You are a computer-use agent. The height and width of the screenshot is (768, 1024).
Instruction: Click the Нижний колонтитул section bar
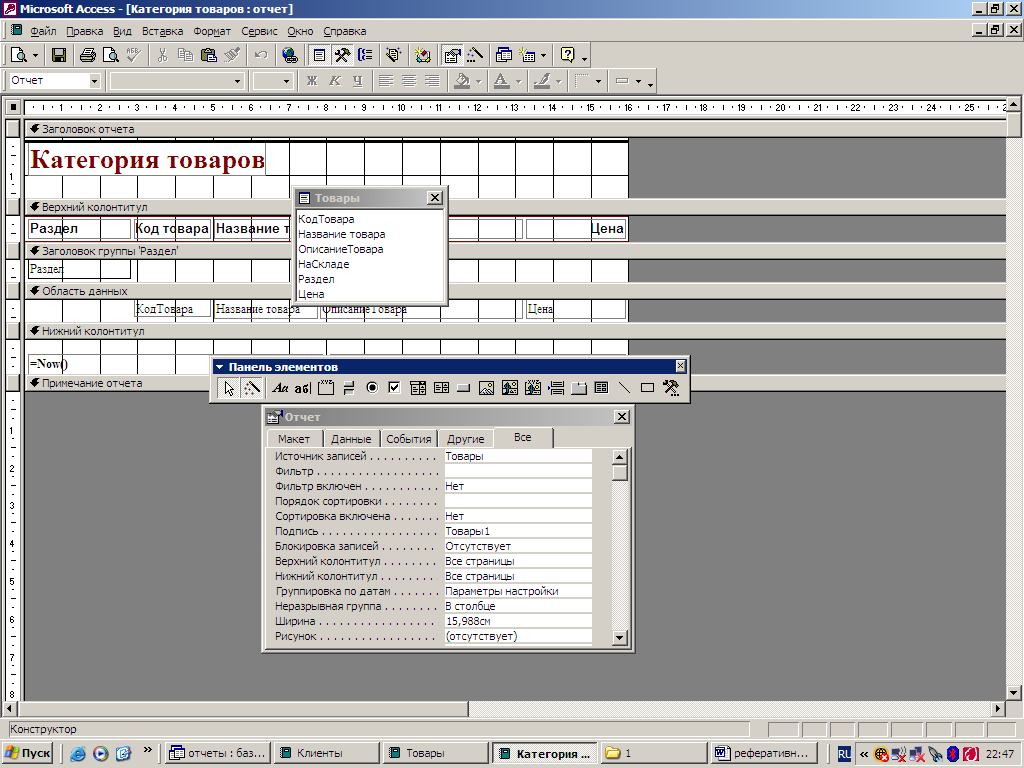click(515, 330)
